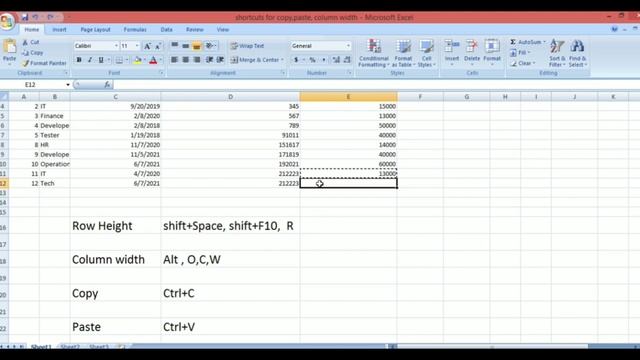Bottom align cell contents
Image resolution: width=640 pixels, height=360 pixels.
[197, 46]
